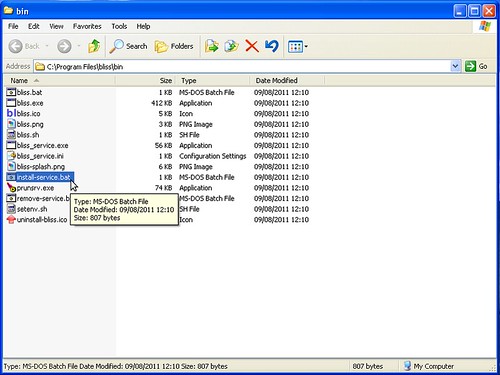Click the folder icon in address bar
Viewport: 500px width, 375px height.
pos(40,67)
